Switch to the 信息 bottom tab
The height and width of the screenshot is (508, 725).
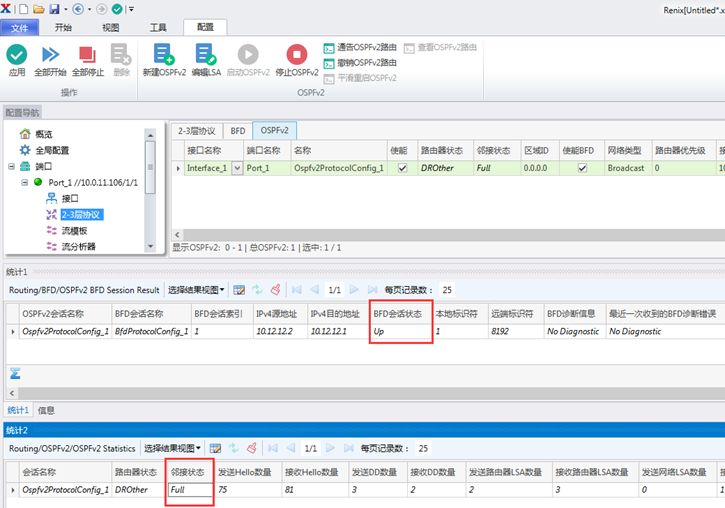coord(46,410)
